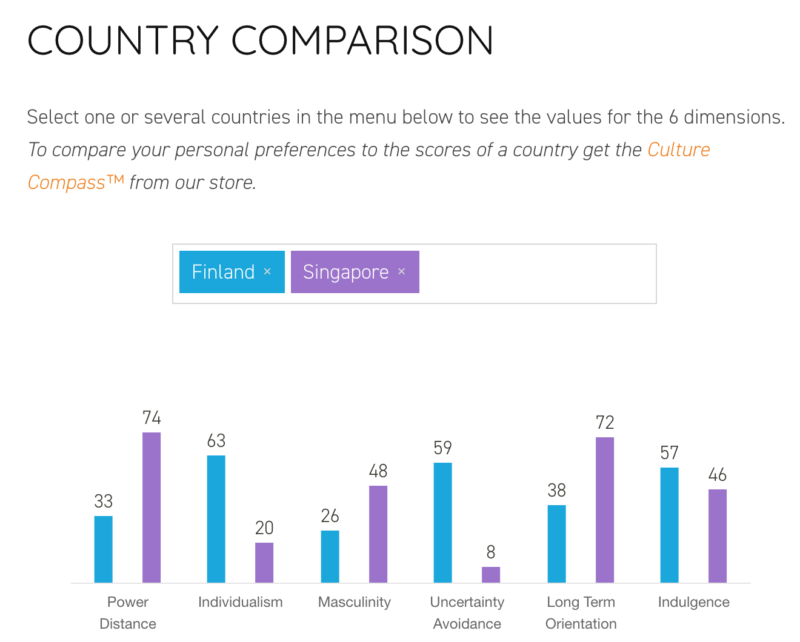
Task: Click the Finland country tag
Action: click(x=223, y=272)
